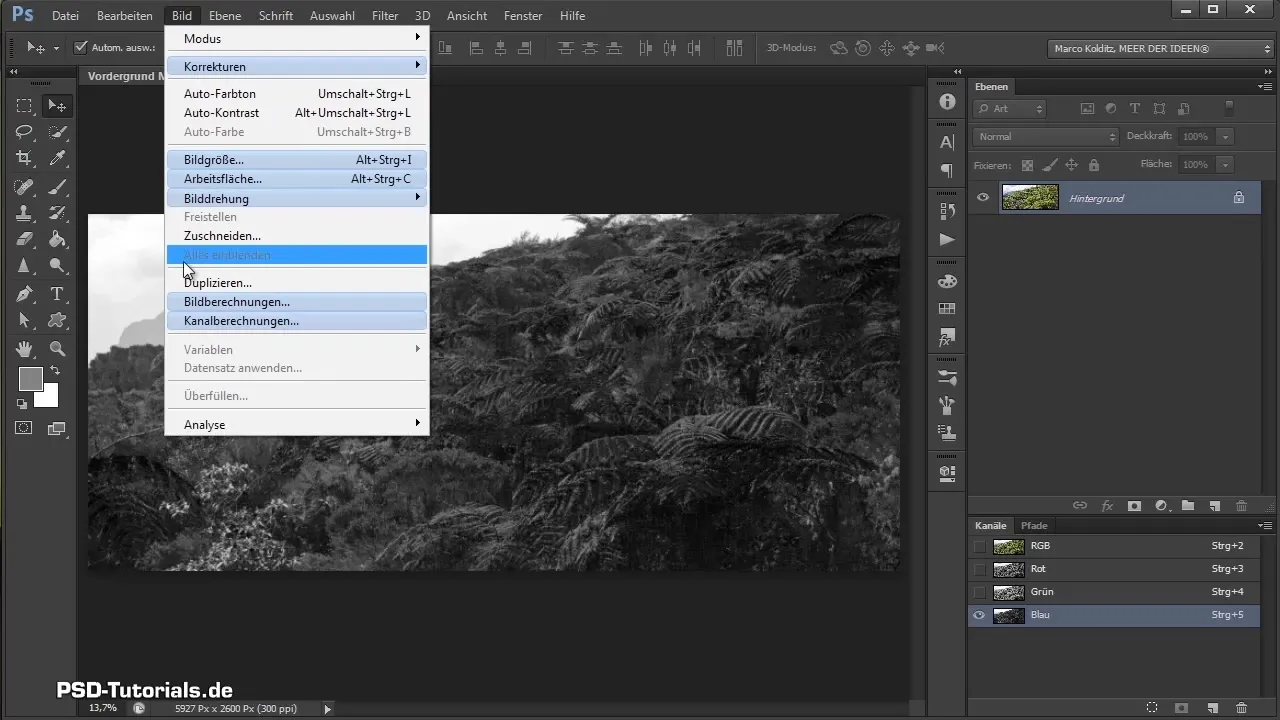The image size is (1280, 720).
Task: Click the Hintergrund layer thumbnail
Action: click(x=1030, y=198)
